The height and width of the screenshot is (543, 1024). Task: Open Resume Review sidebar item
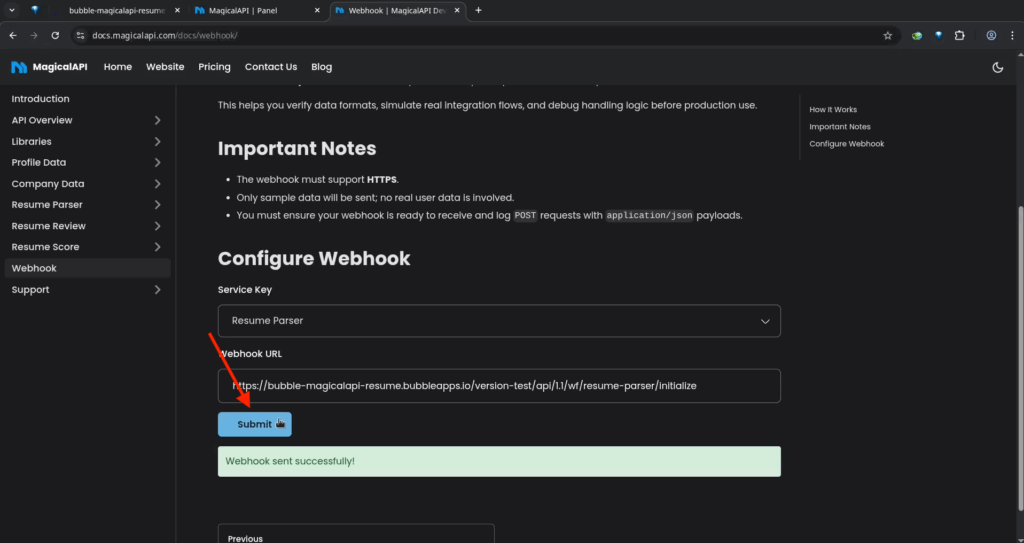pyautogui.click(x=48, y=225)
